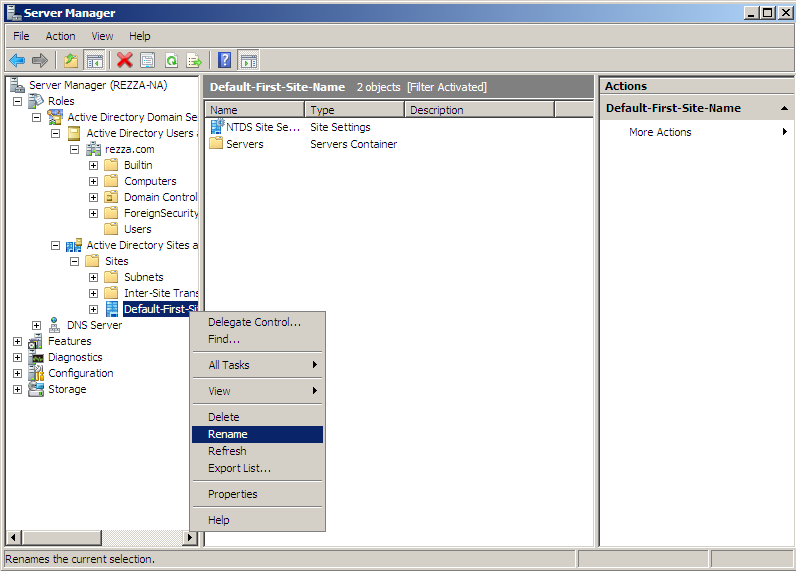Click the Features node icon
Image resolution: width=796 pixels, height=571 pixels.
pyautogui.click(x=36, y=341)
